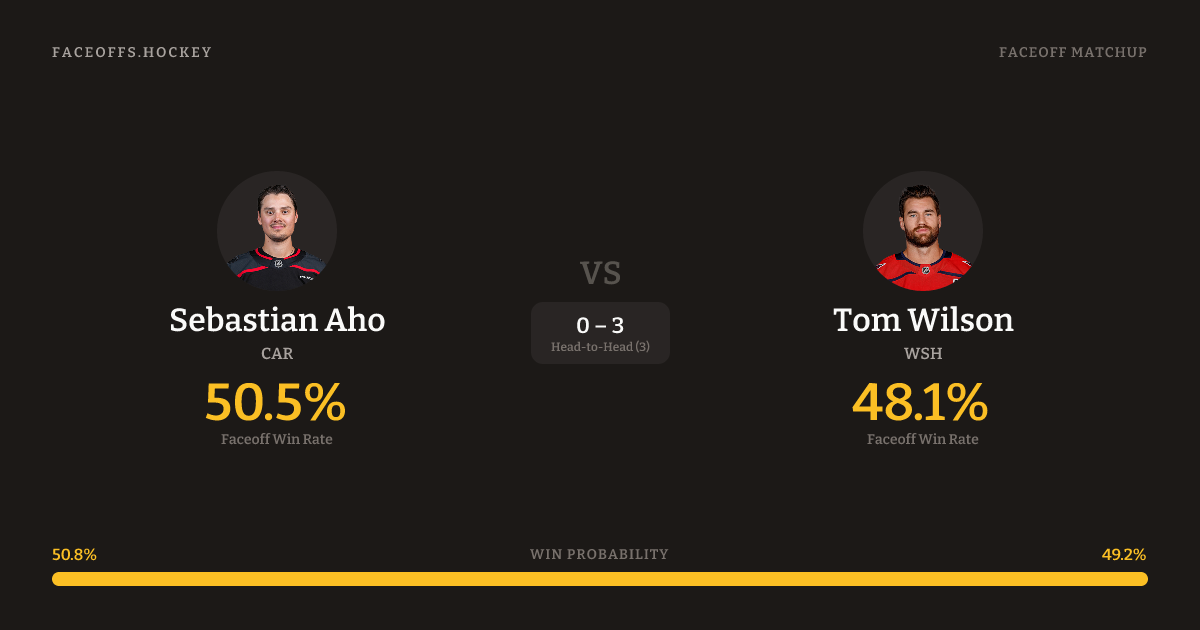
Task: Select the Tom Wilson player name
Action: [922, 320]
